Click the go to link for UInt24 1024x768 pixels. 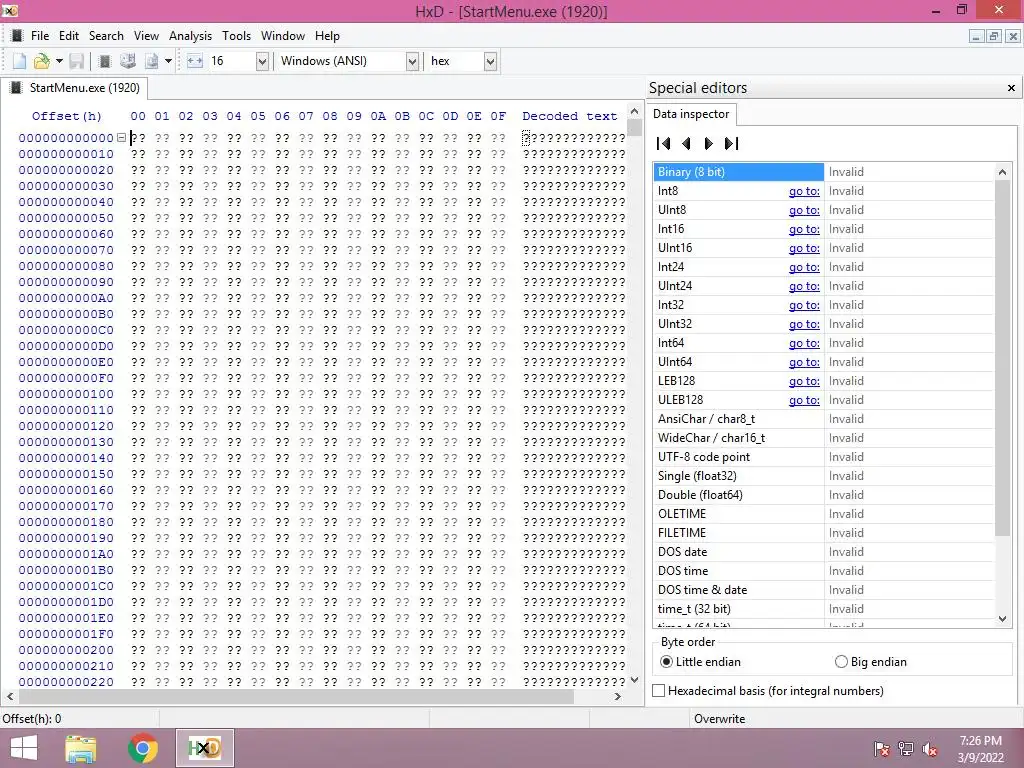(804, 286)
